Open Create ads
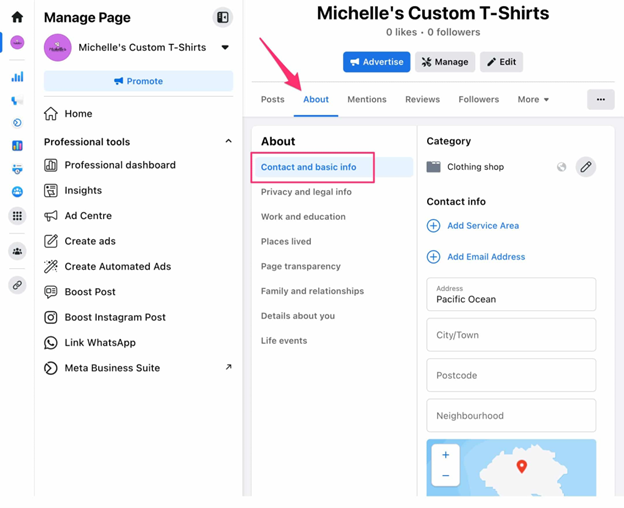 pyautogui.click(x=138, y=241)
